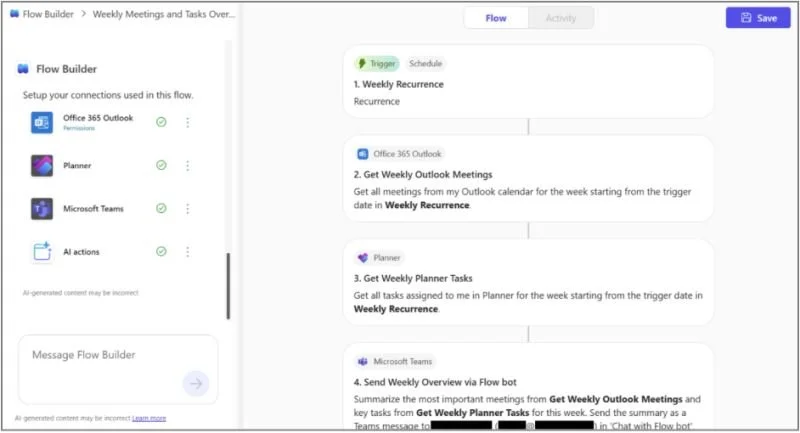Click the Microsoft Teams icon on step 4
The width and height of the screenshot is (800, 433).
pyautogui.click(x=363, y=362)
